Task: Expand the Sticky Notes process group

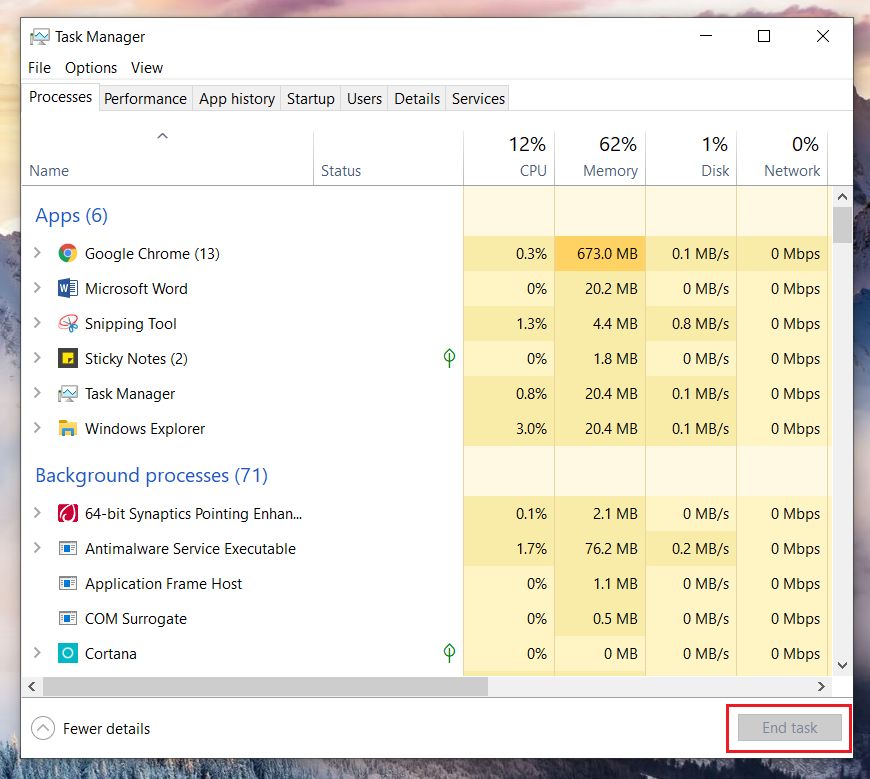Action: click(x=37, y=358)
